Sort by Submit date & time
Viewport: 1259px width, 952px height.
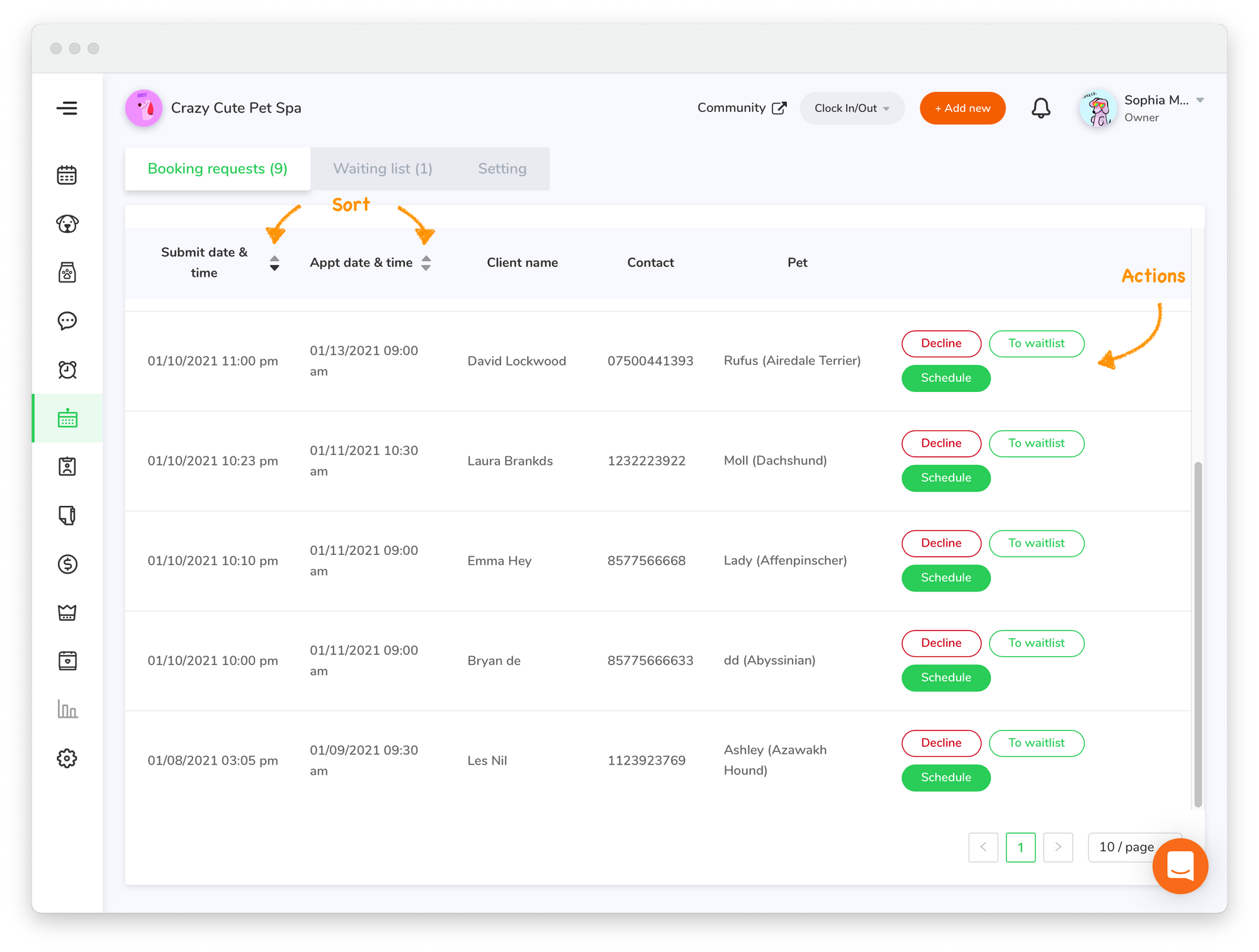pyautogui.click(x=274, y=263)
